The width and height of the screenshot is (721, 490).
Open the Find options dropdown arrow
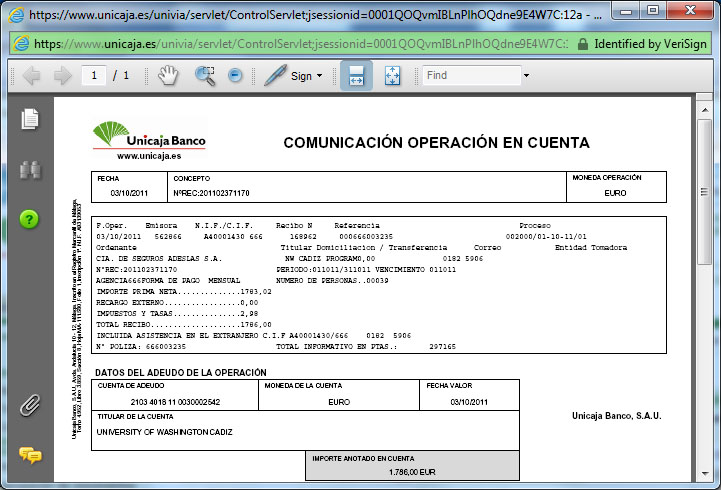[526, 75]
